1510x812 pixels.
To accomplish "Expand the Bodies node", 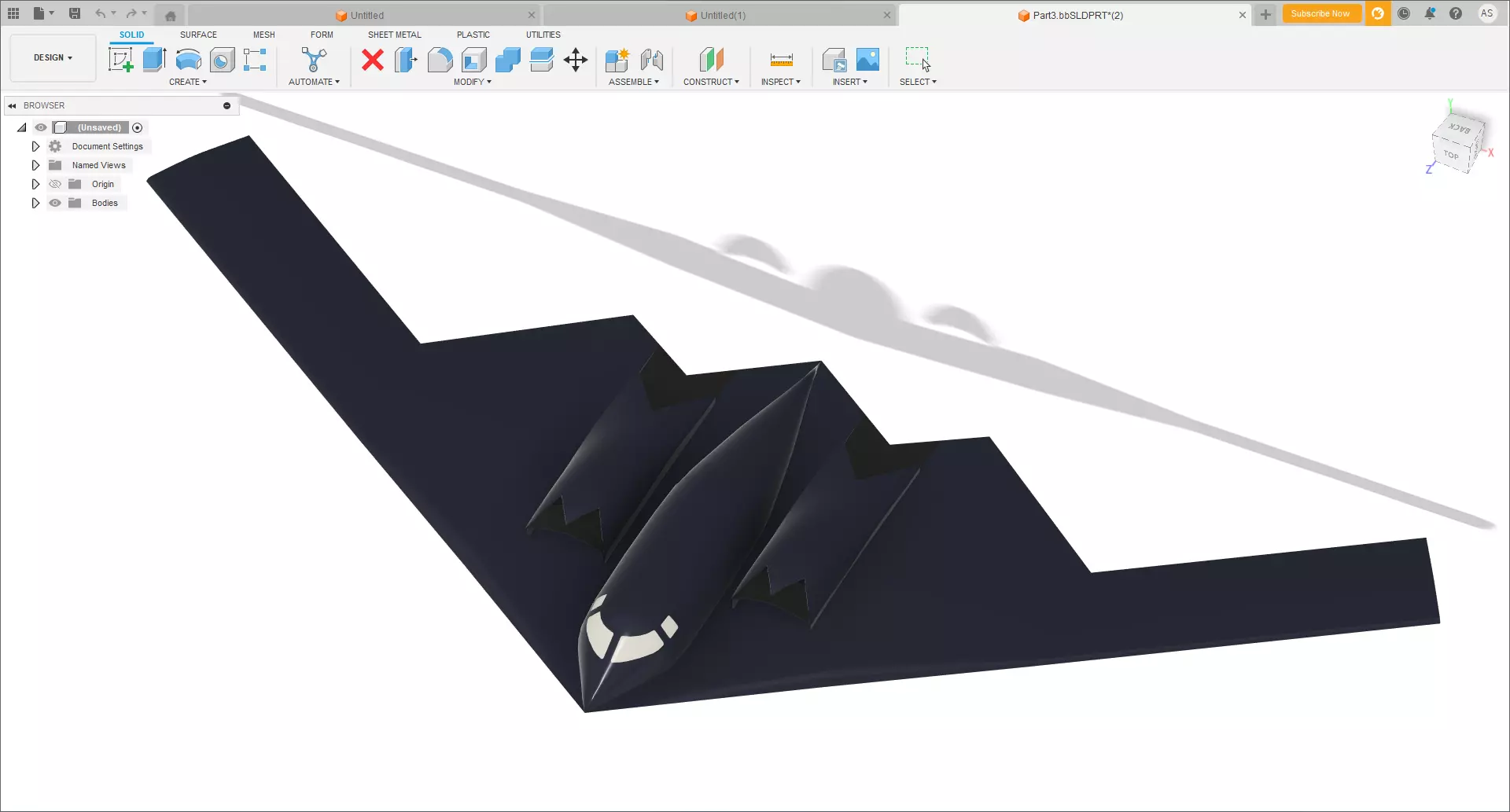I will tap(35, 203).
